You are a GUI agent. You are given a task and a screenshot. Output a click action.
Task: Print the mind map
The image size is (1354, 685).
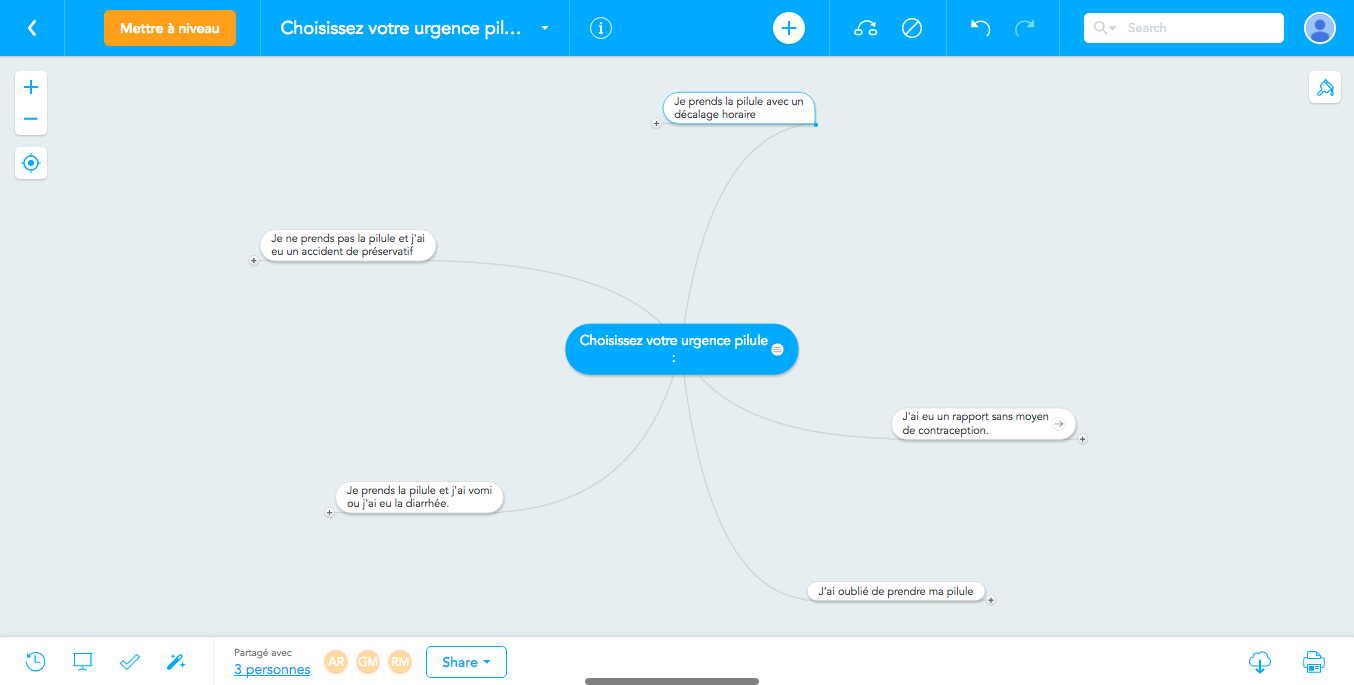(1314, 661)
